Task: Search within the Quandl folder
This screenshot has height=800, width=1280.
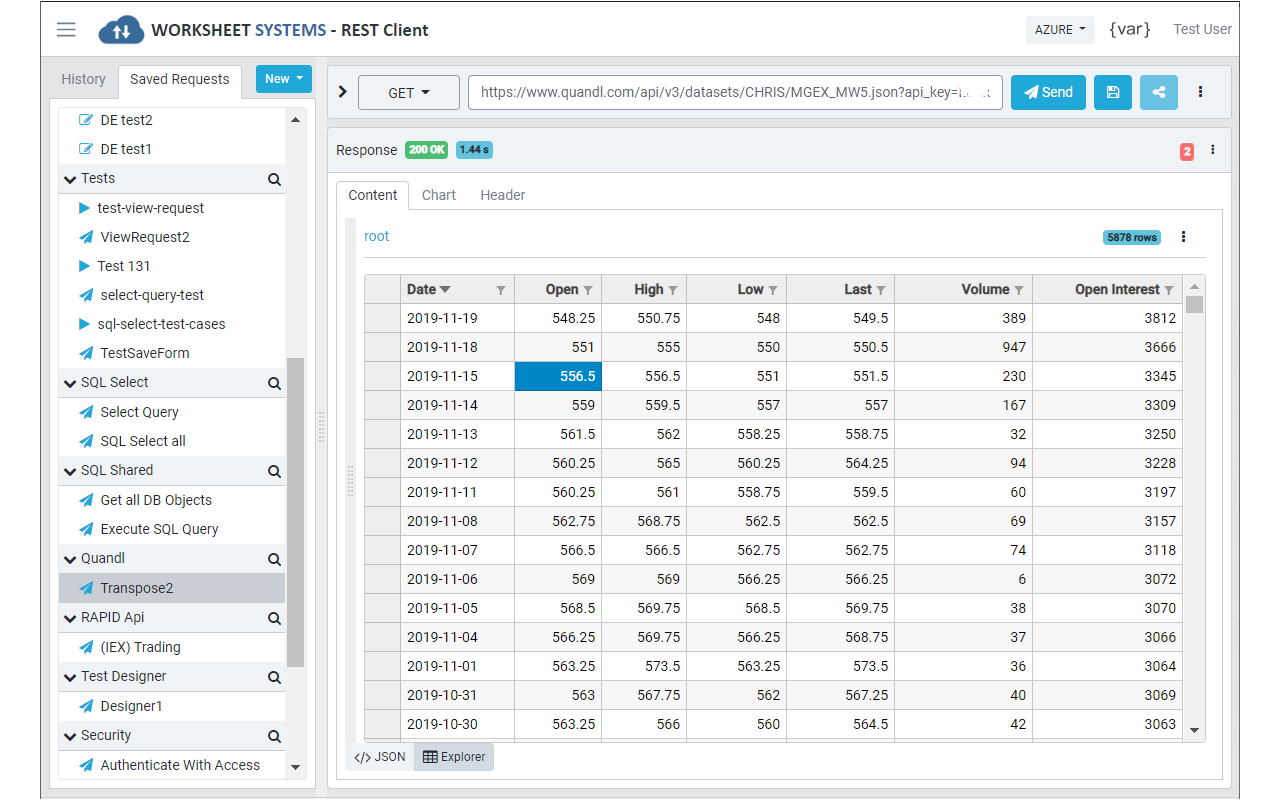Action: (x=274, y=560)
